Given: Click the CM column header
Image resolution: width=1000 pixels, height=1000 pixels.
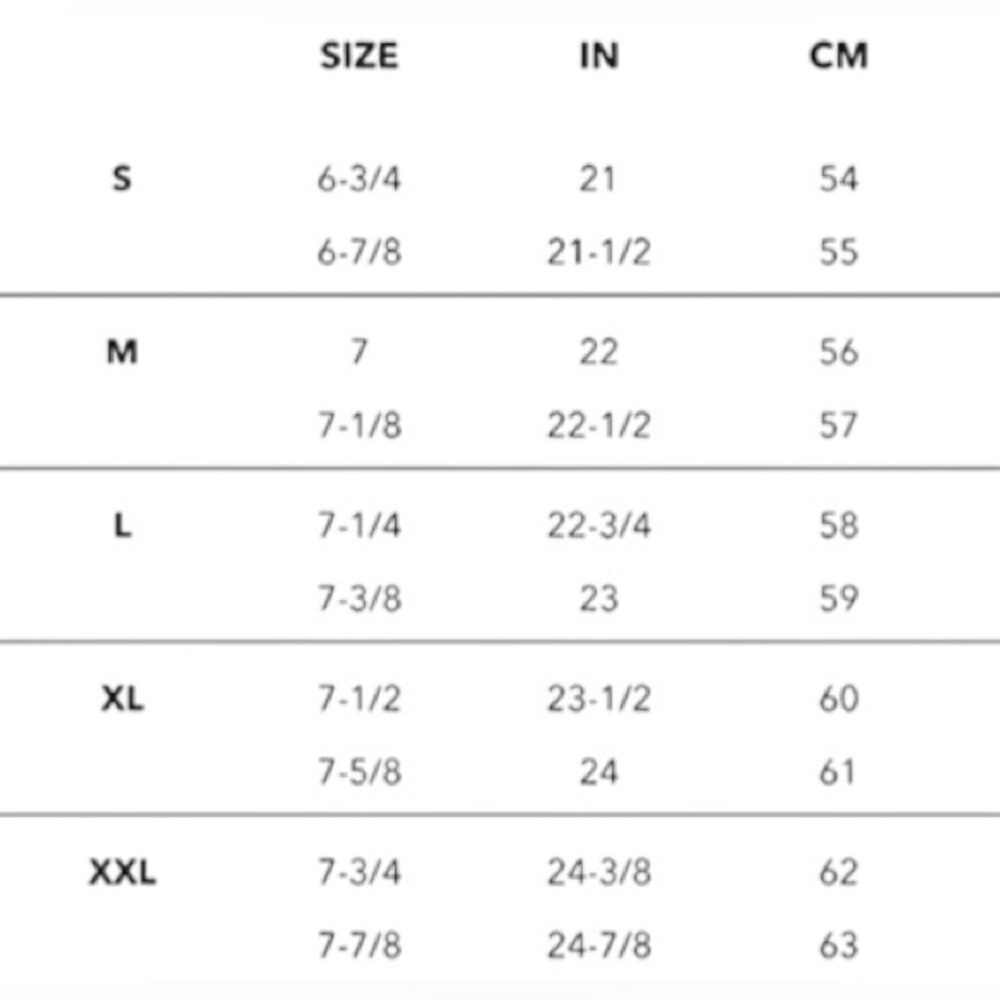Looking at the screenshot, I should tap(838, 56).
